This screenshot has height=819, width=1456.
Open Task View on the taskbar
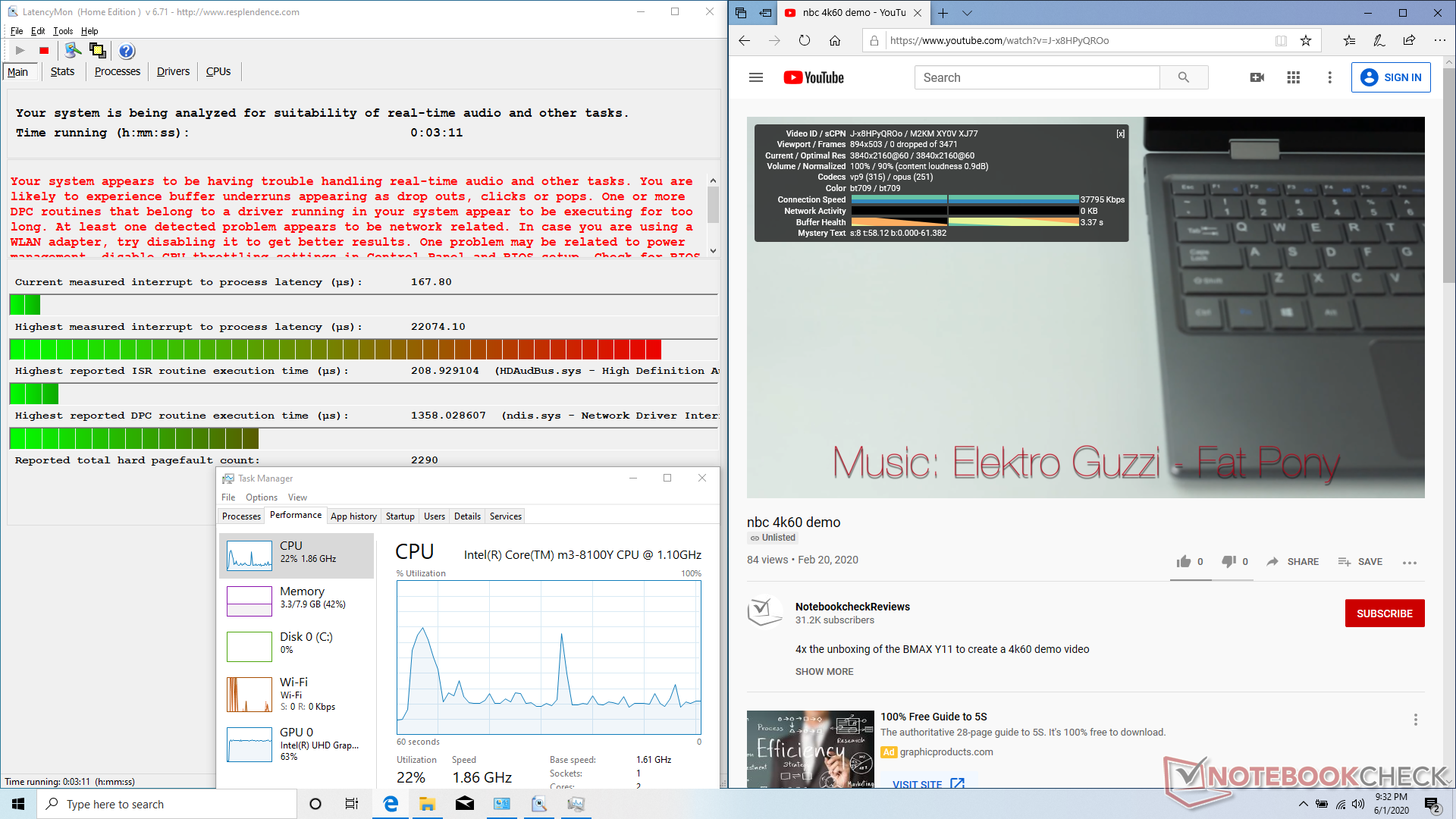[x=352, y=804]
